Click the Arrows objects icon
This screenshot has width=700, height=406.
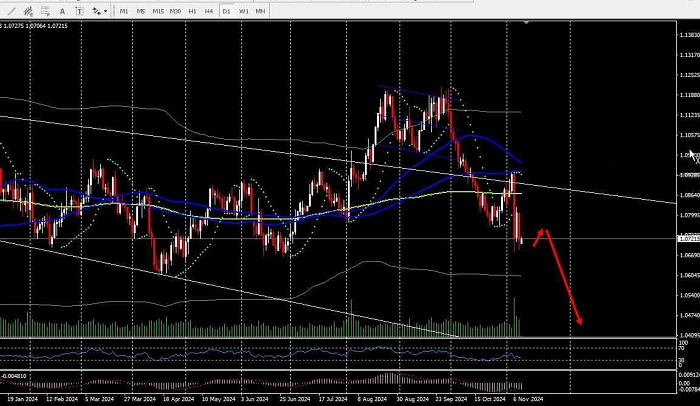point(94,11)
